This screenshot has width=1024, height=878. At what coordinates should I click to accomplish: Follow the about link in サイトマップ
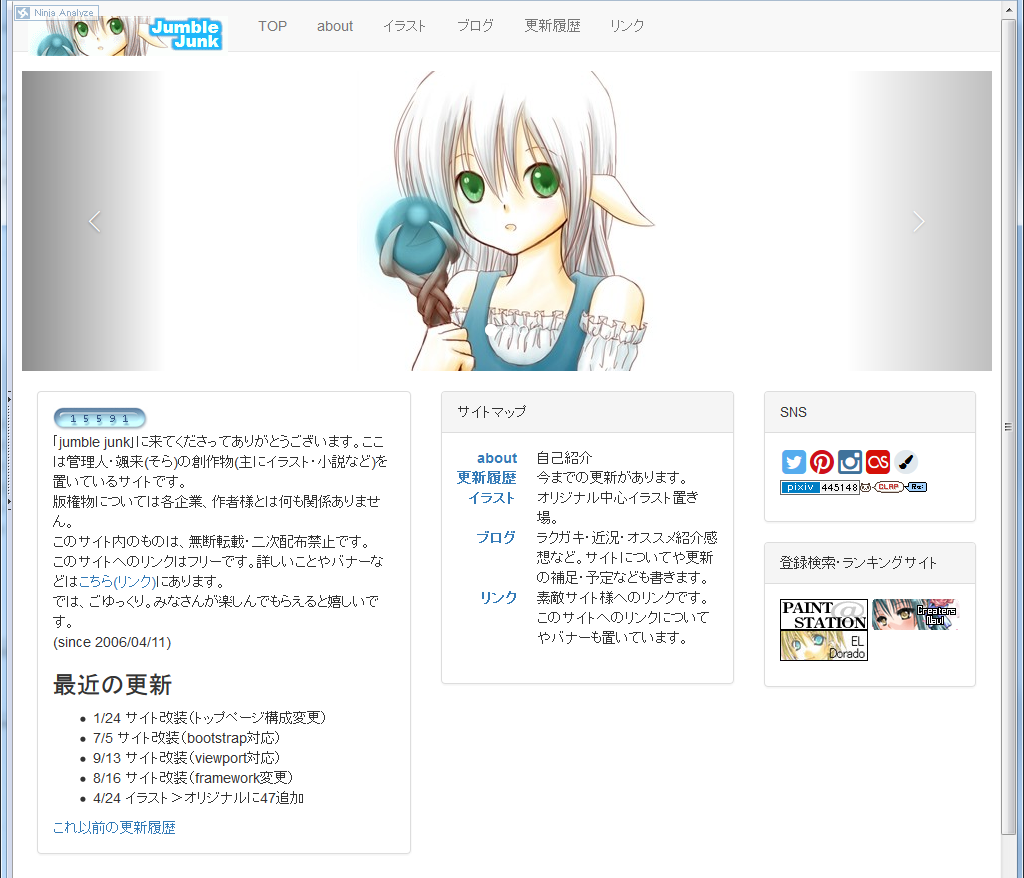point(496,458)
